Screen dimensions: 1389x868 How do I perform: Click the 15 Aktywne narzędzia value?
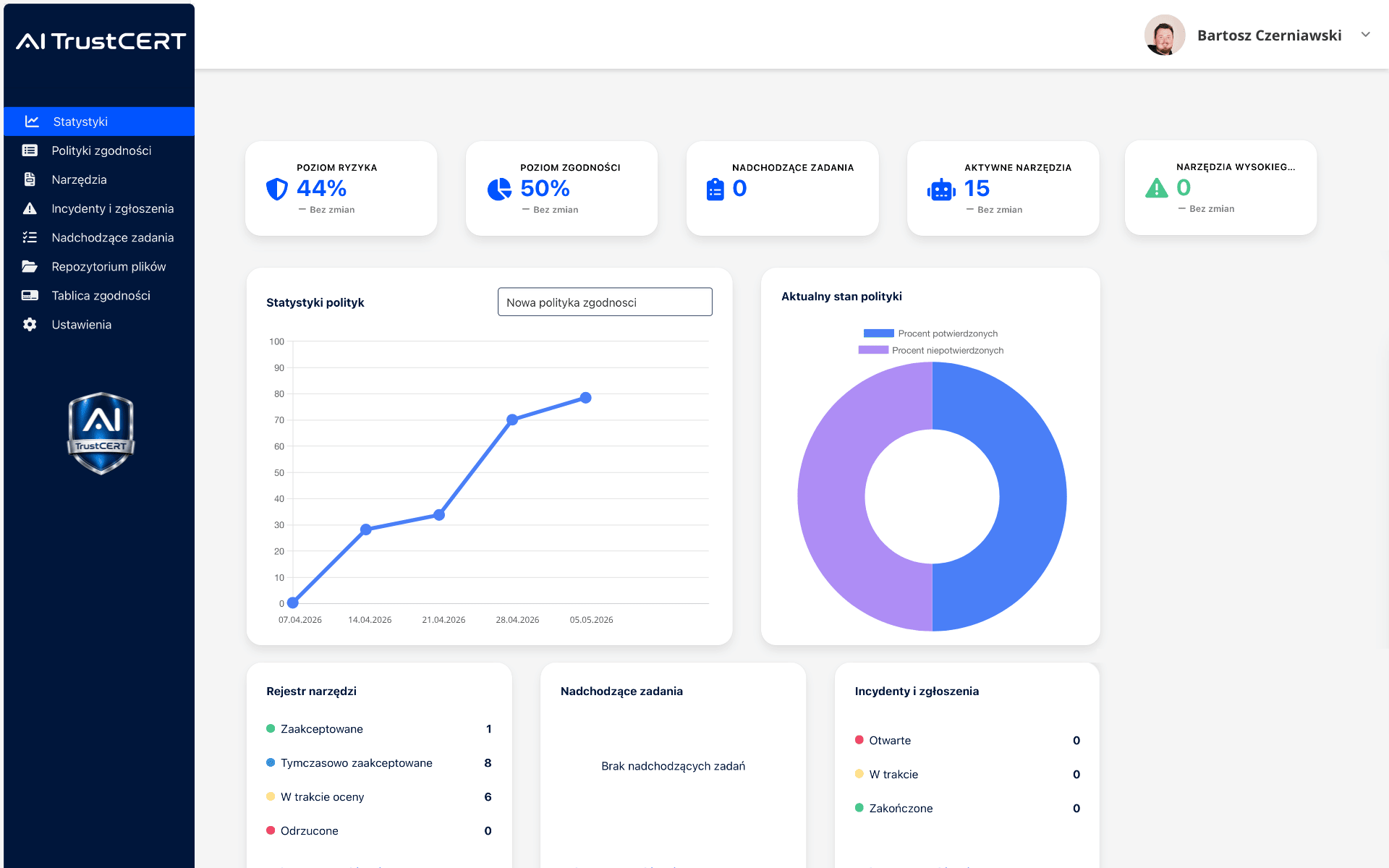click(977, 188)
